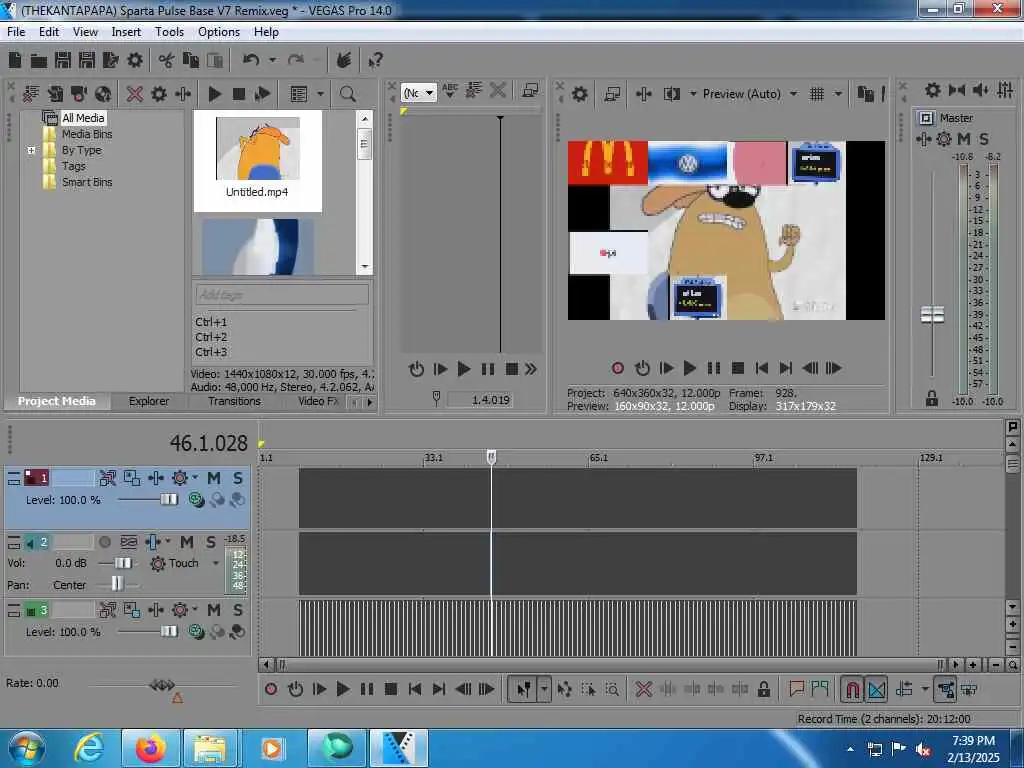Open Master bus audio properties gear

point(933,90)
